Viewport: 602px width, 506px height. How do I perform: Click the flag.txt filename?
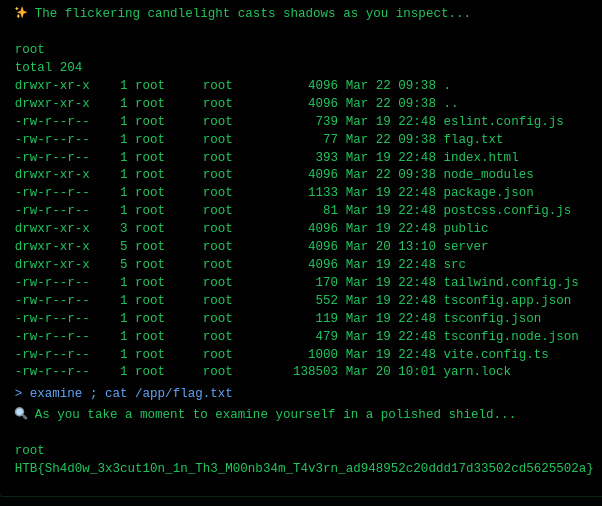click(473, 139)
